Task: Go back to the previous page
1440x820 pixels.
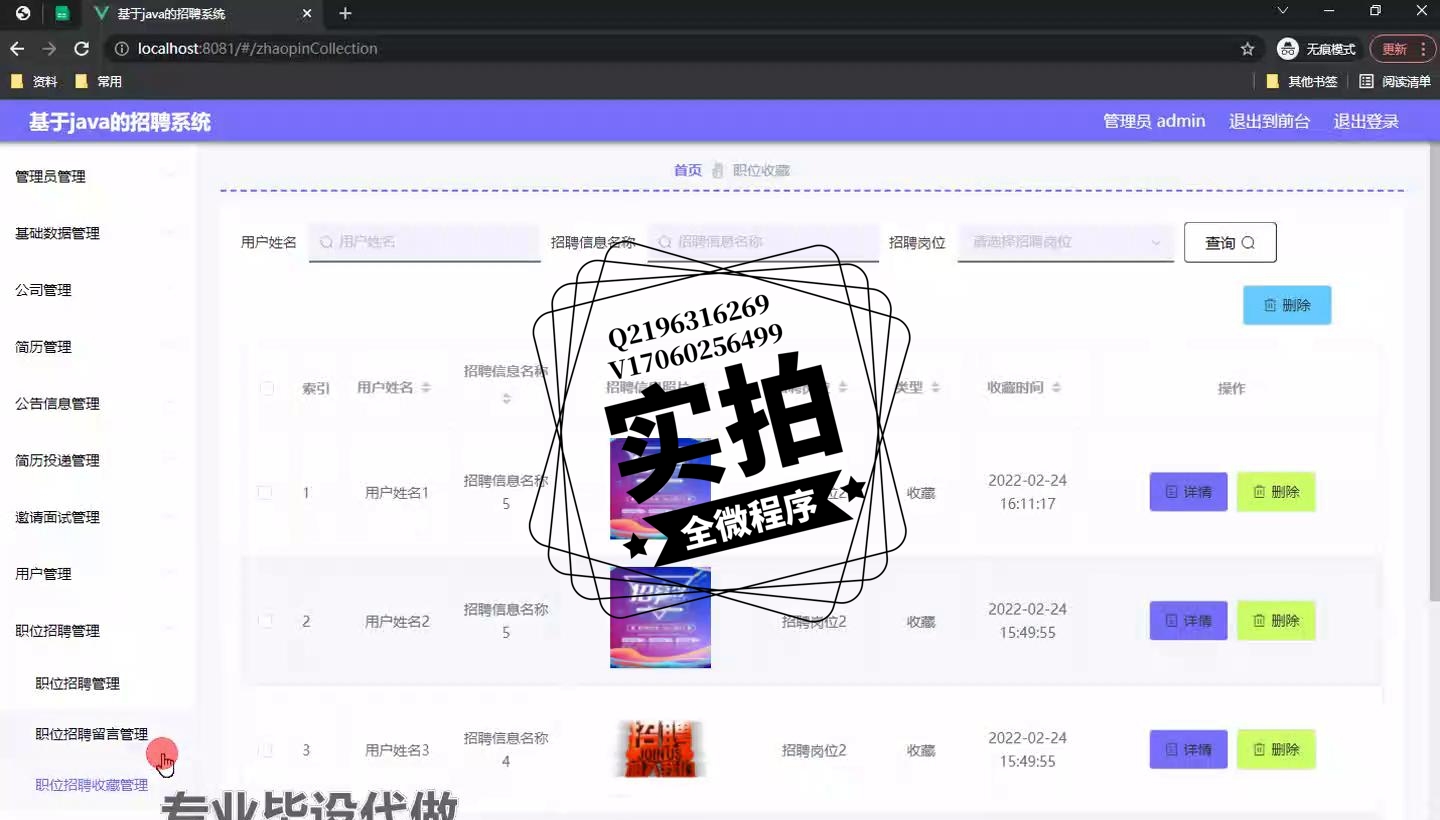Action: (x=17, y=48)
